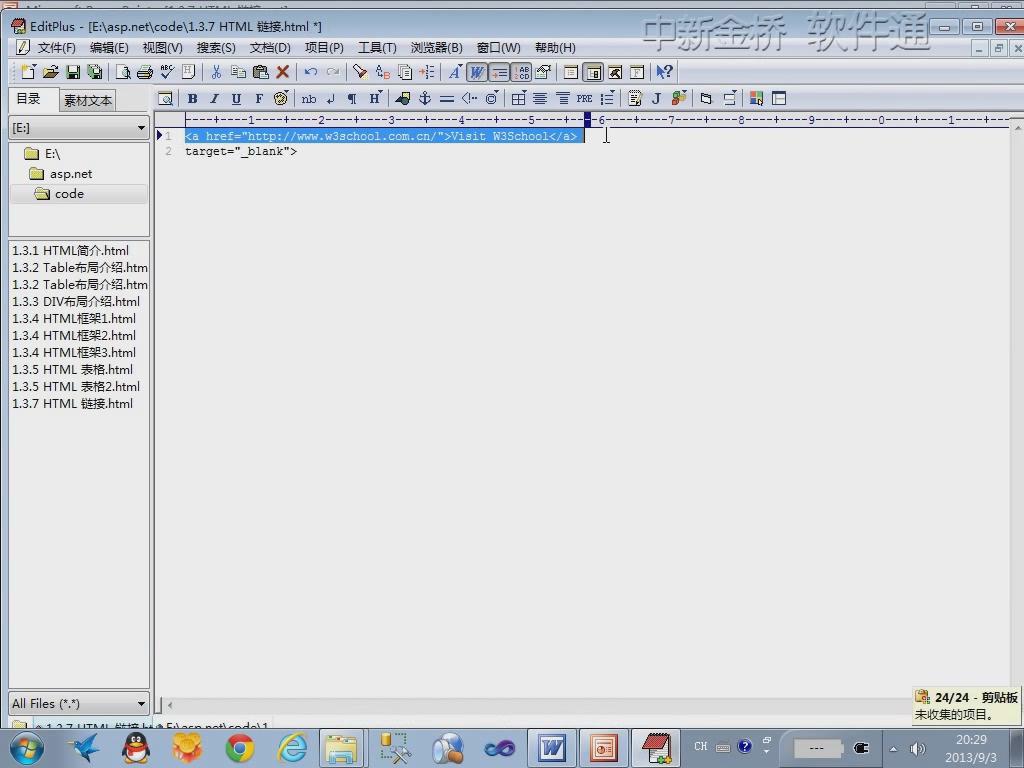The image size is (1024, 768).
Task: Open Word from the taskbar
Action: coord(552,748)
